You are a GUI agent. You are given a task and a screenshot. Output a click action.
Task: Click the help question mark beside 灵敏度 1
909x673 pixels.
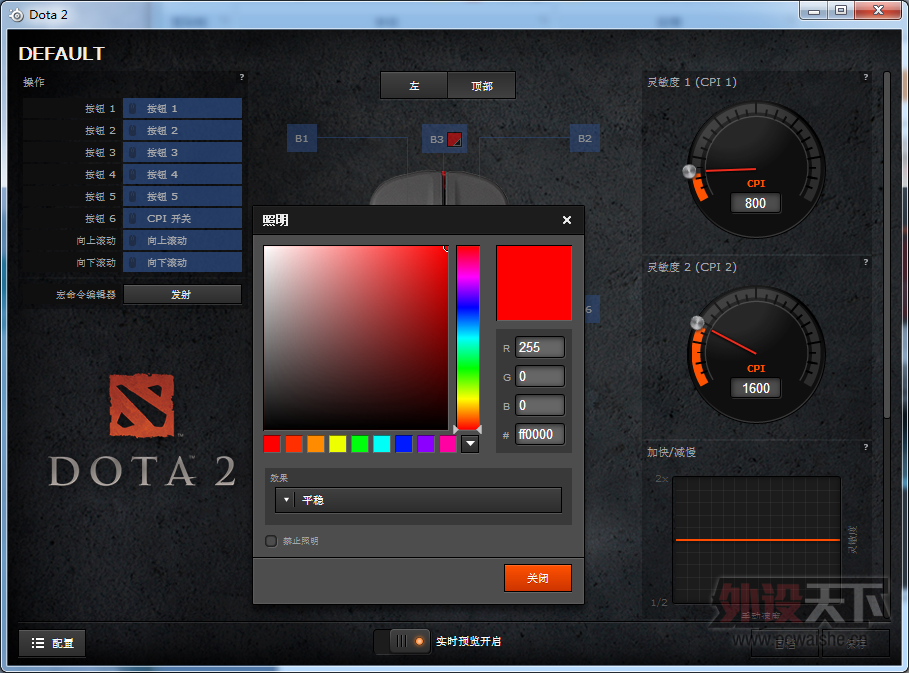click(866, 77)
